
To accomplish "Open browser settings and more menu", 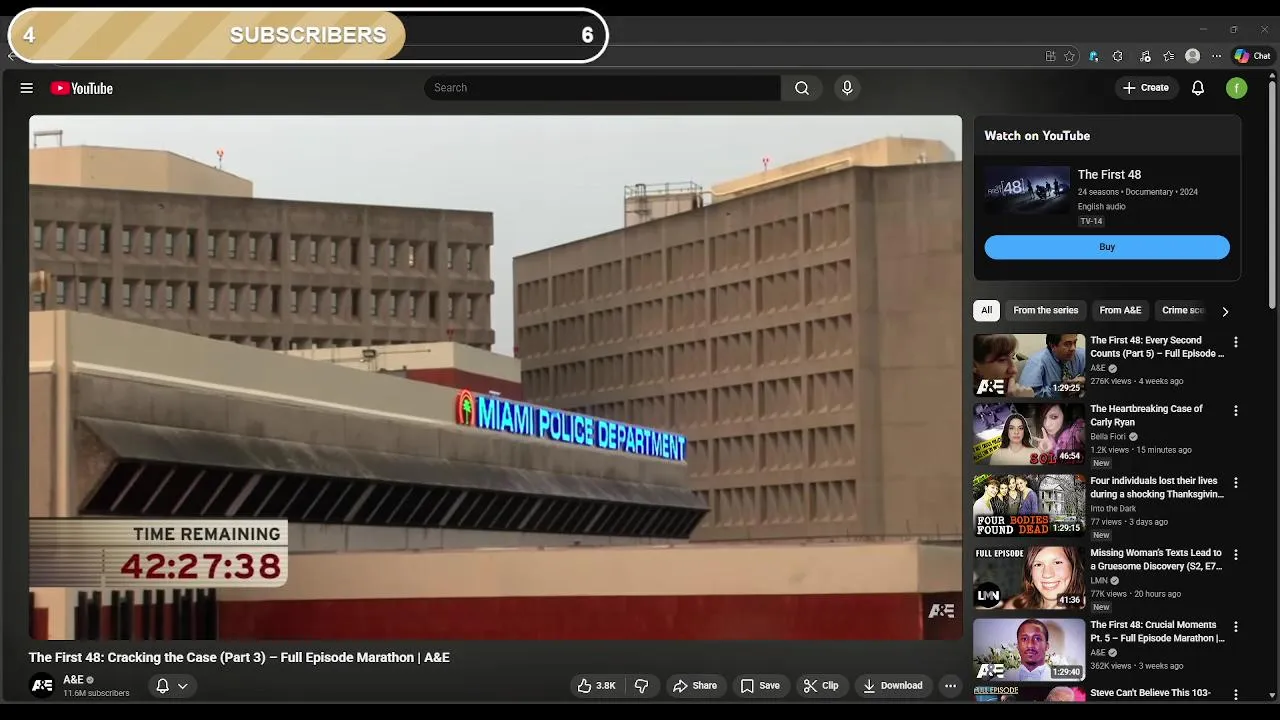I will (x=1216, y=56).
